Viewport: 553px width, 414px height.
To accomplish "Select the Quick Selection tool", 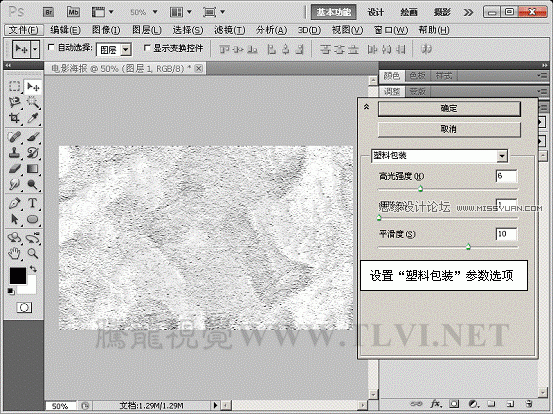I will click(33, 102).
